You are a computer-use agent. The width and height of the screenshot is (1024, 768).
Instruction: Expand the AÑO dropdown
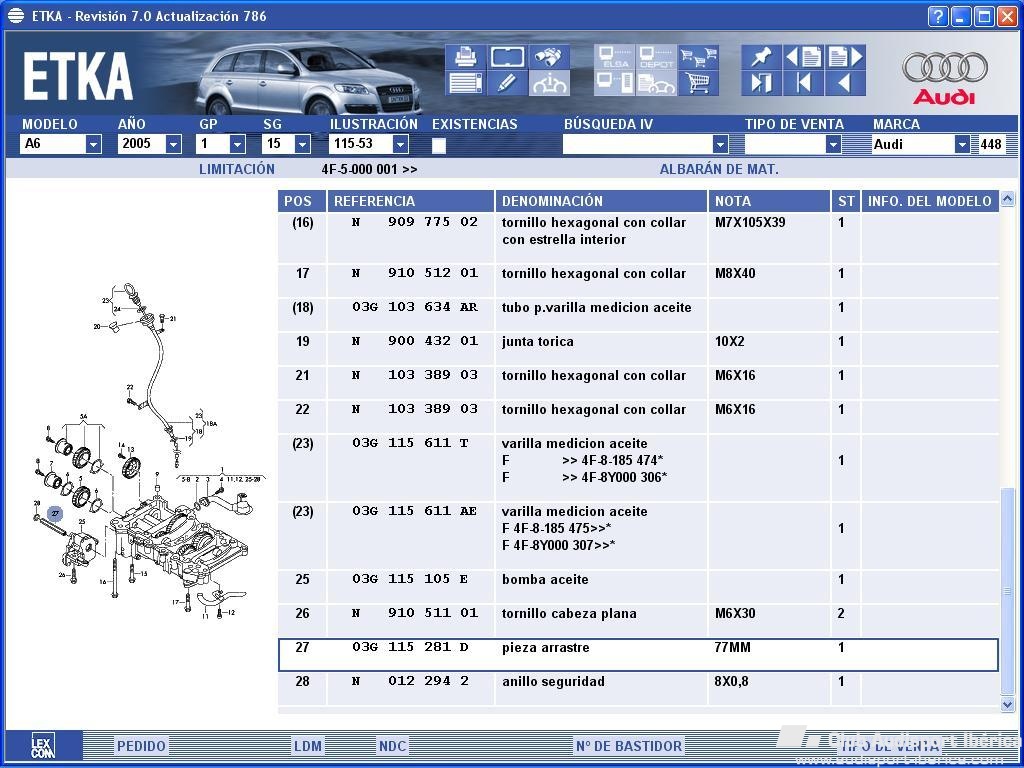[x=173, y=144]
